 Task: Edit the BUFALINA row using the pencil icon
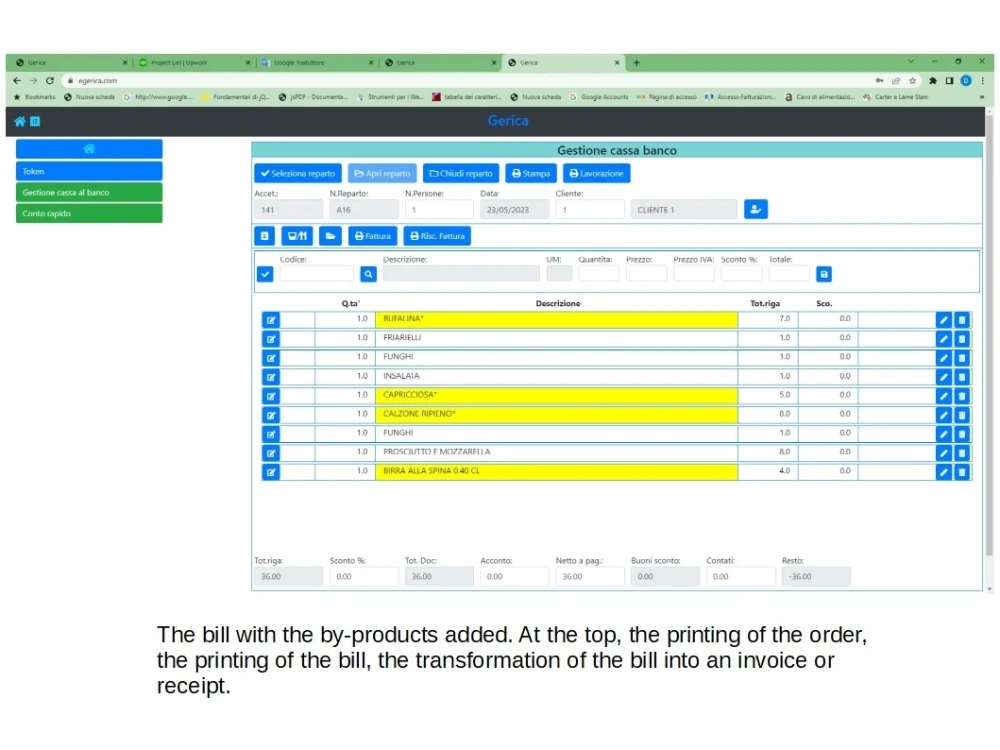tap(942, 319)
